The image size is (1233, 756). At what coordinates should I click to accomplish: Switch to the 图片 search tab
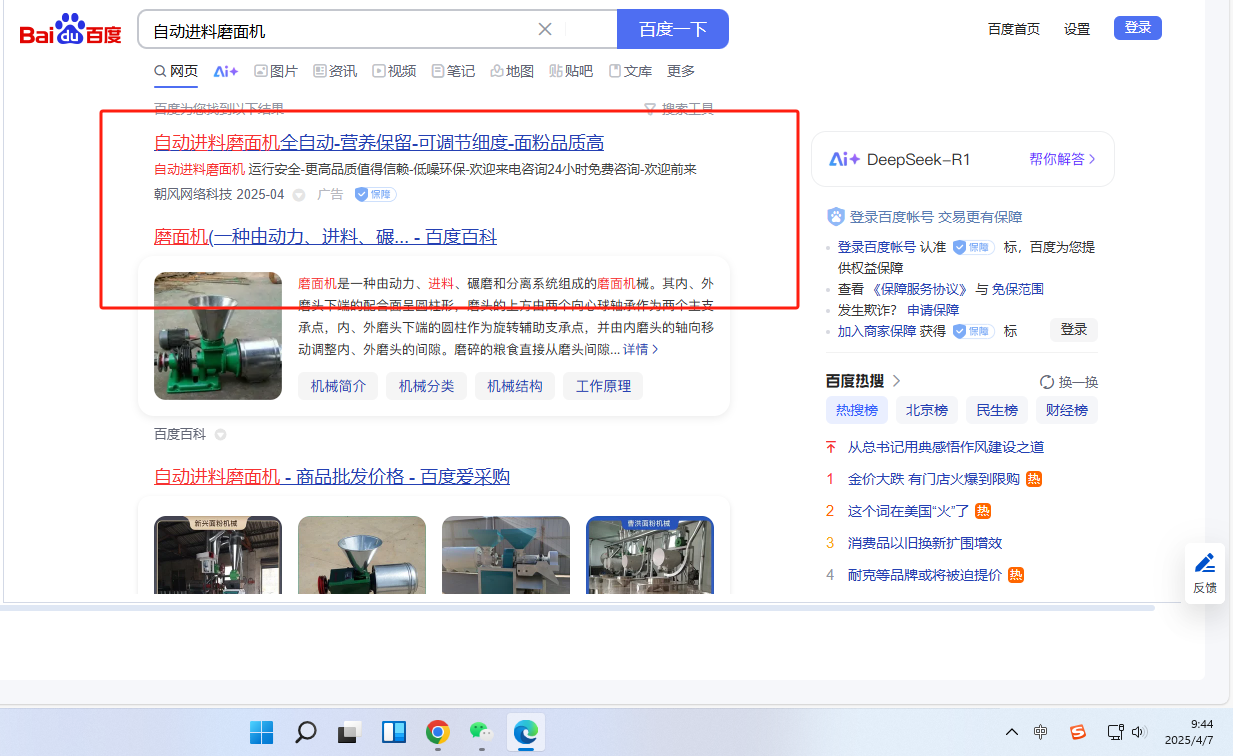click(x=276, y=71)
